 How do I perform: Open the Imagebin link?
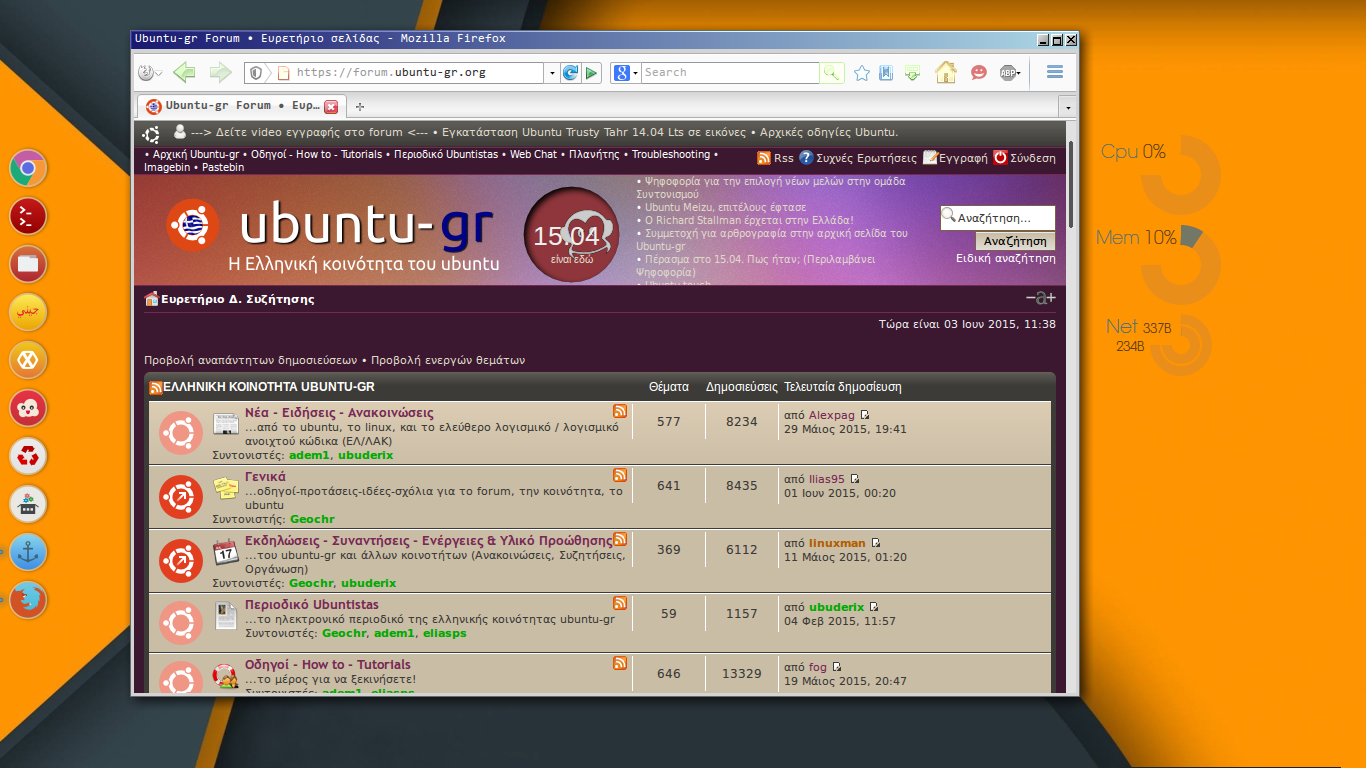coord(168,168)
